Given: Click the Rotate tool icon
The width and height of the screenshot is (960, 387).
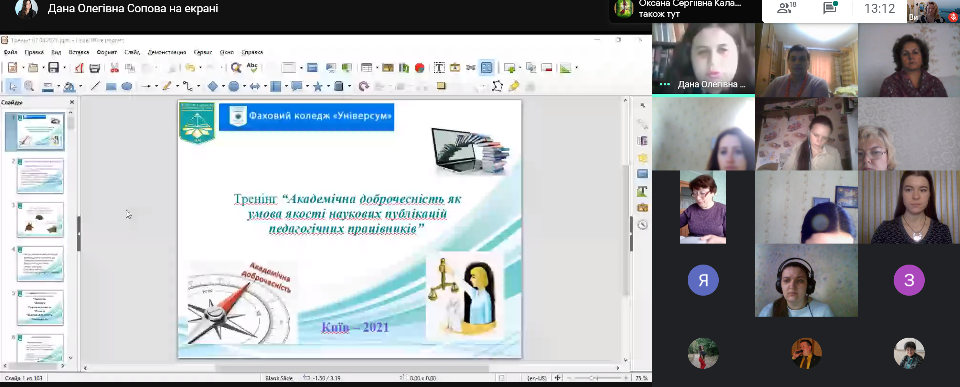Looking at the screenshot, I should tap(364, 86).
